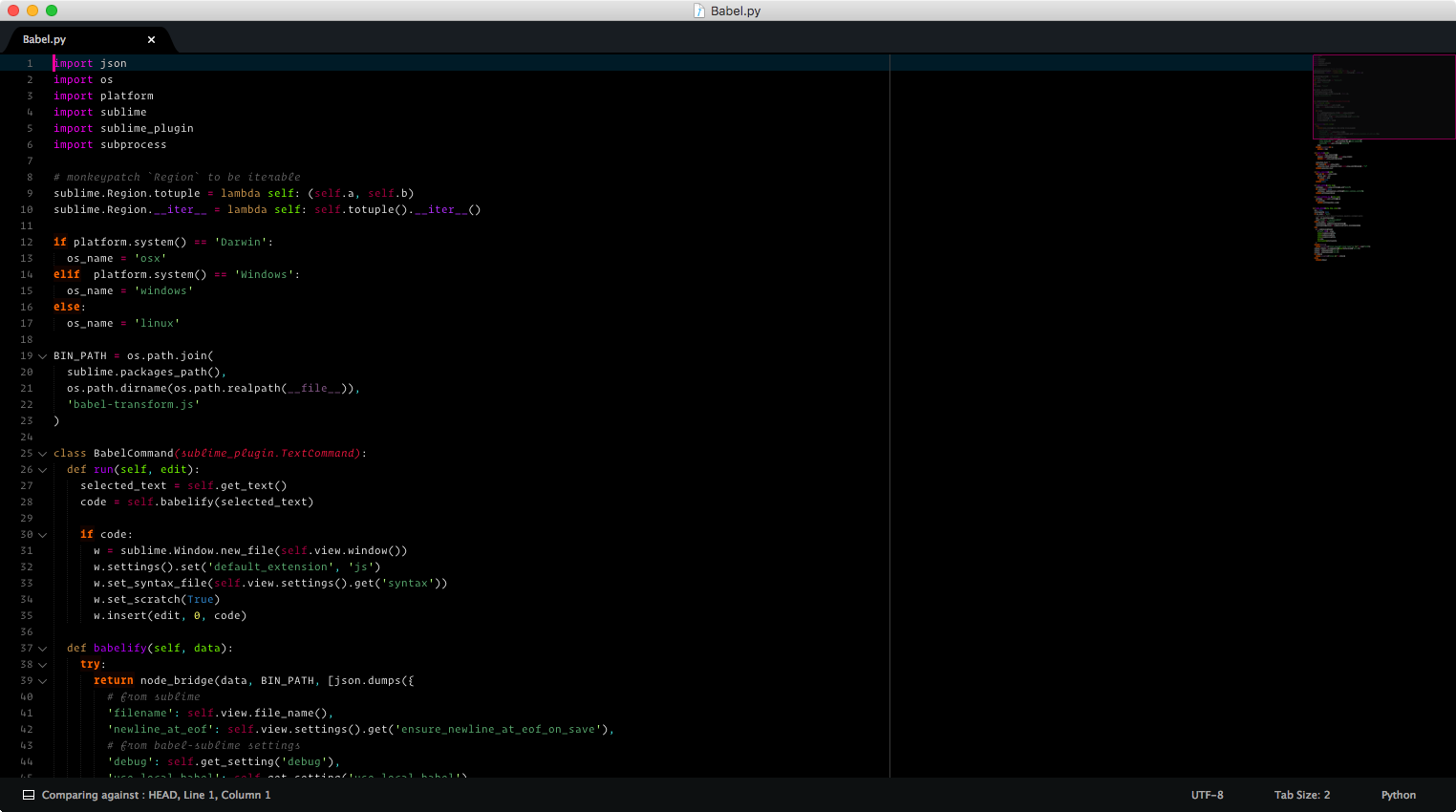
Task: Click 'ensure_newline_at_eof_on_save' string
Action: pos(499,730)
